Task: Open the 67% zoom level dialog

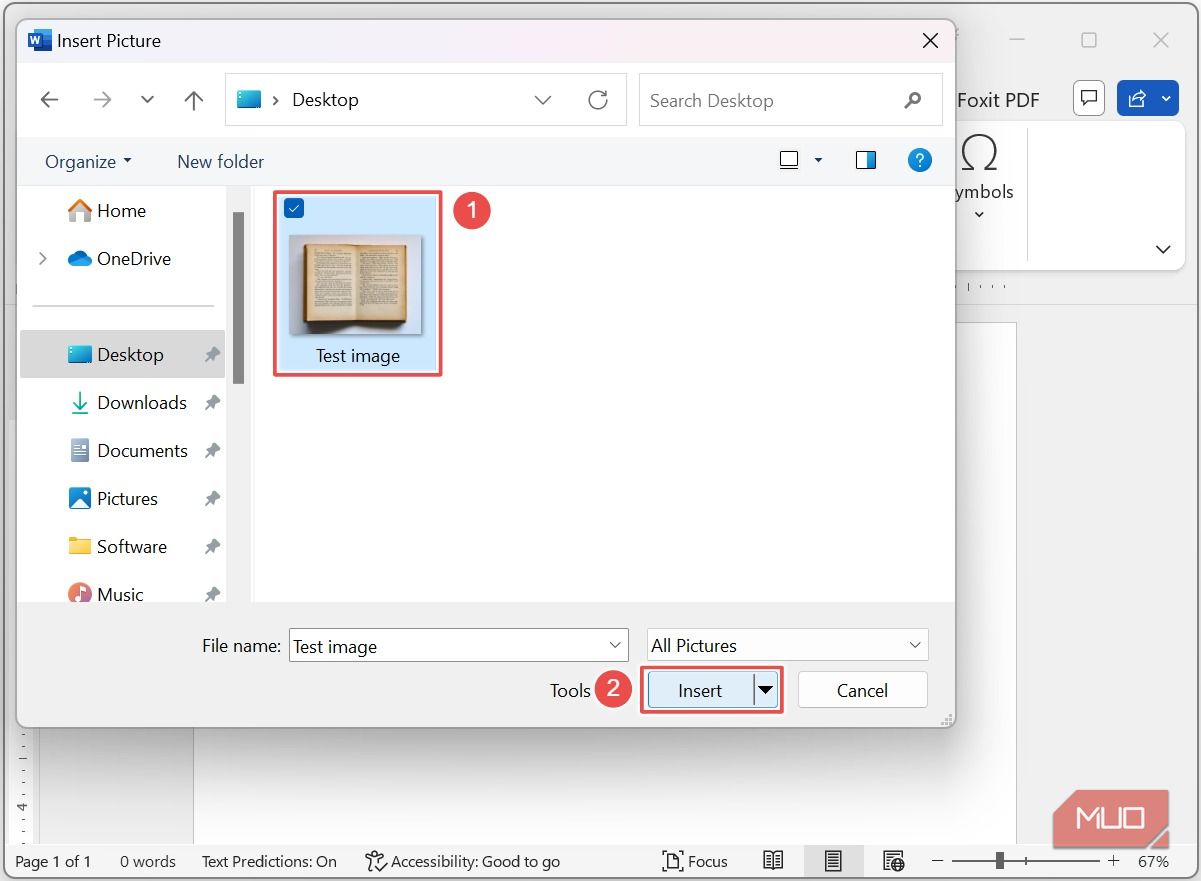Action: pos(1153,861)
